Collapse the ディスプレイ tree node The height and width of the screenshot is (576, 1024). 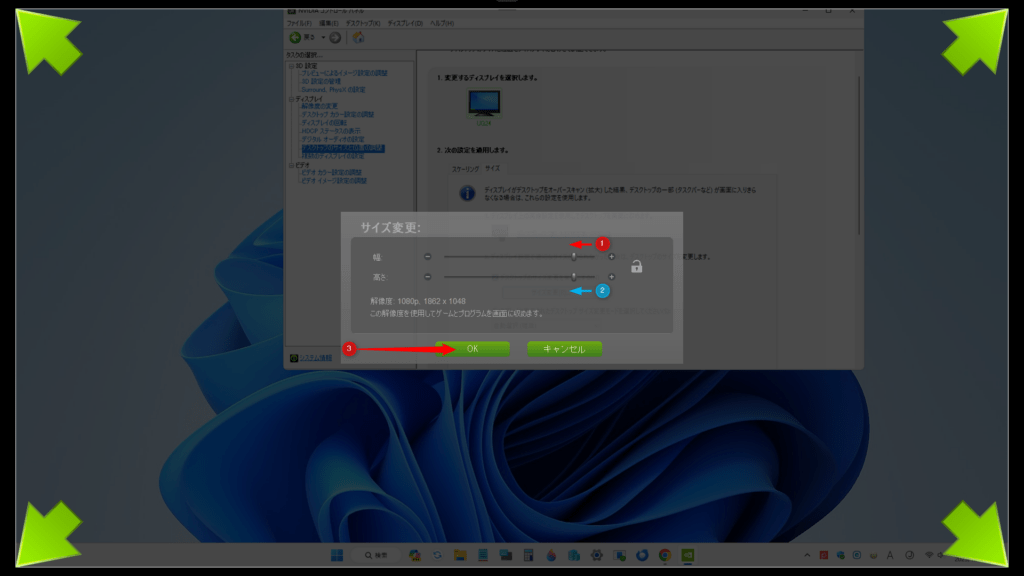coord(290,99)
